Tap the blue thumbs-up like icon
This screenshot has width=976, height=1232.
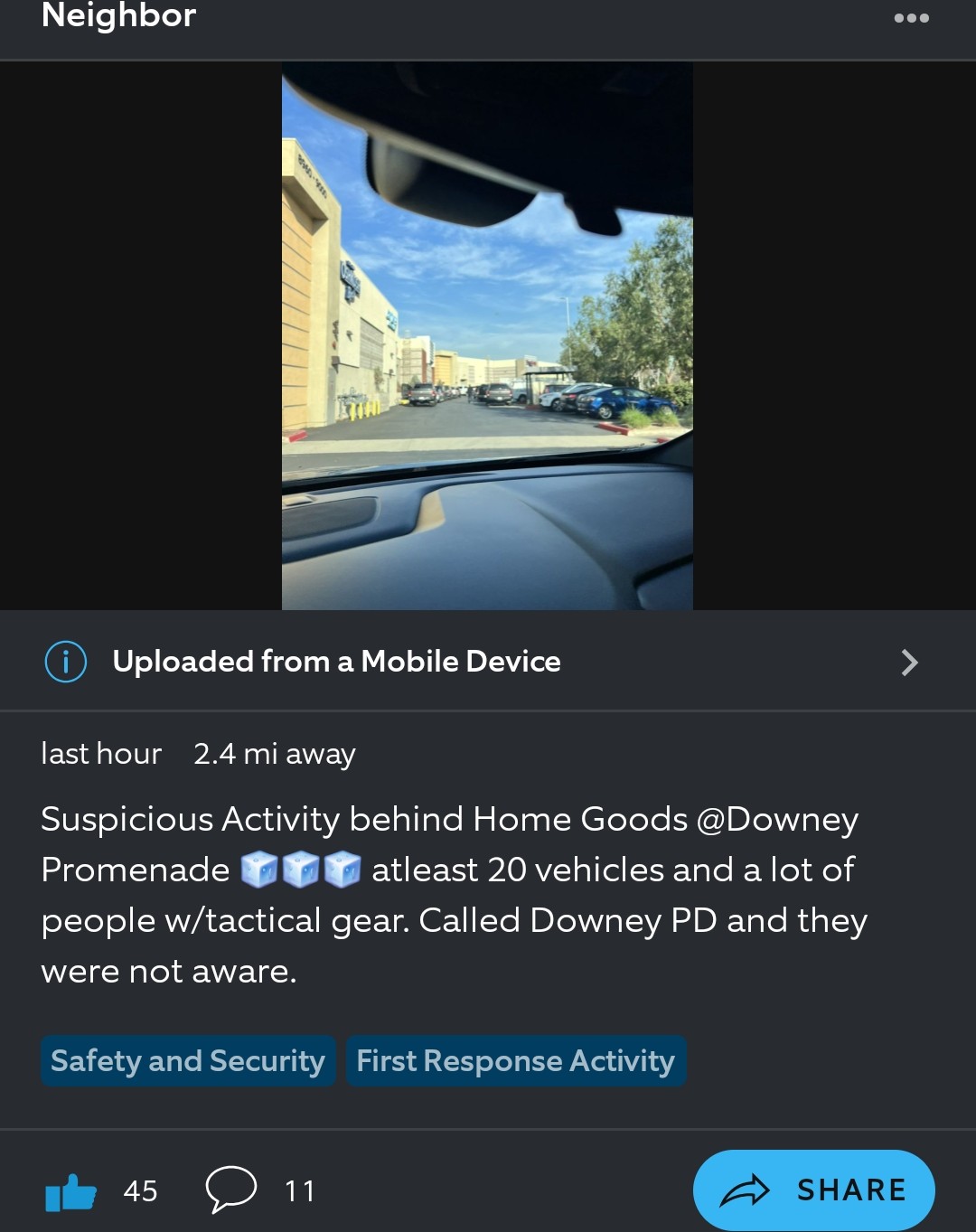70,1192
